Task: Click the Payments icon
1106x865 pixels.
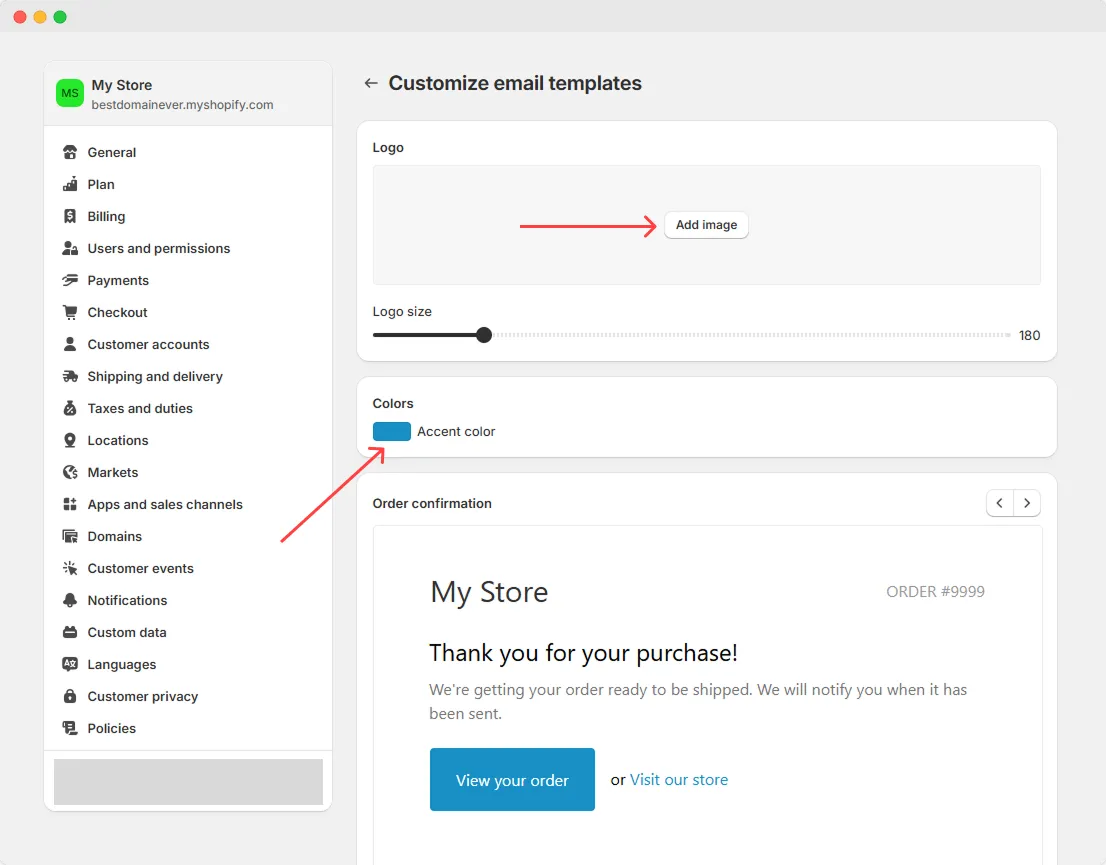Action: pos(70,280)
